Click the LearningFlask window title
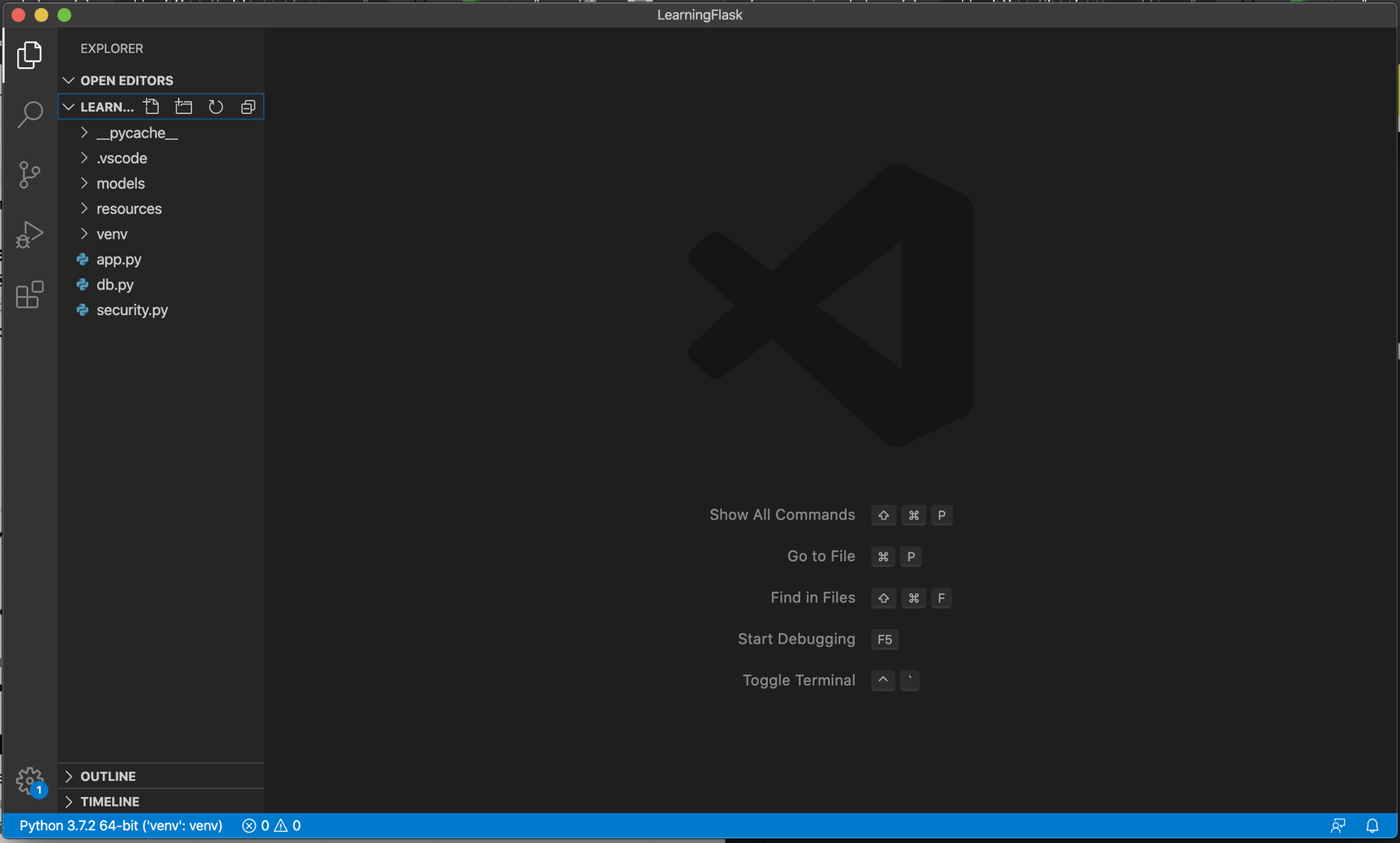 point(700,15)
